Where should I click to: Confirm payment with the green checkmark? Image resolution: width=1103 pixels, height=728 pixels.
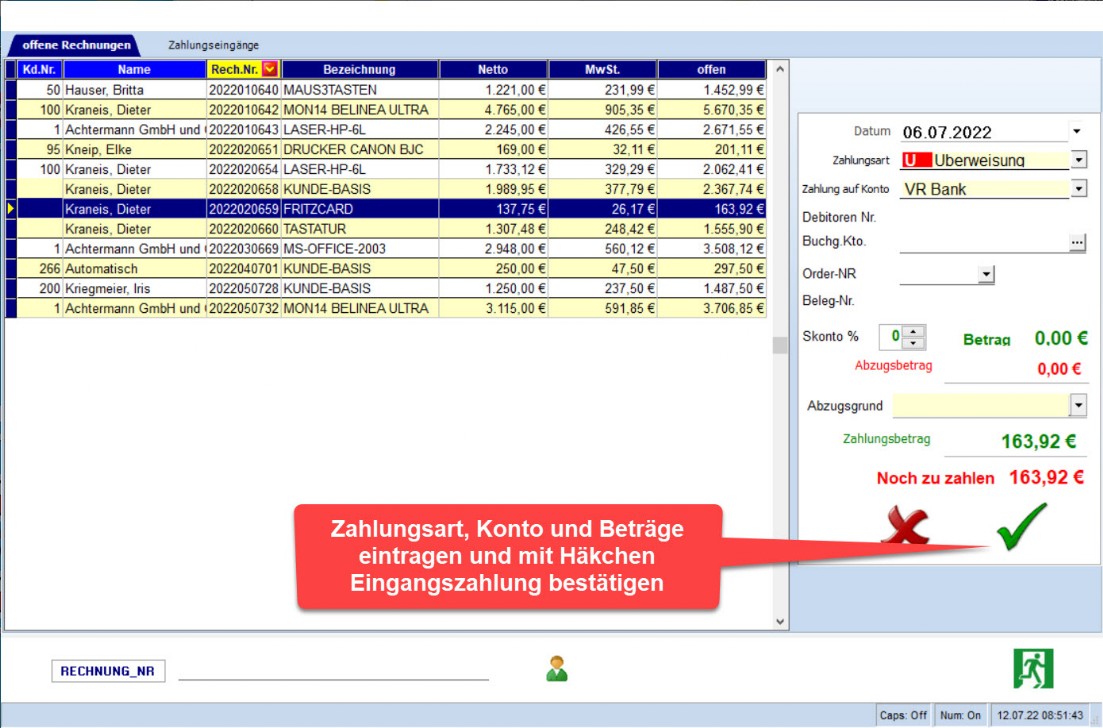tap(1021, 525)
